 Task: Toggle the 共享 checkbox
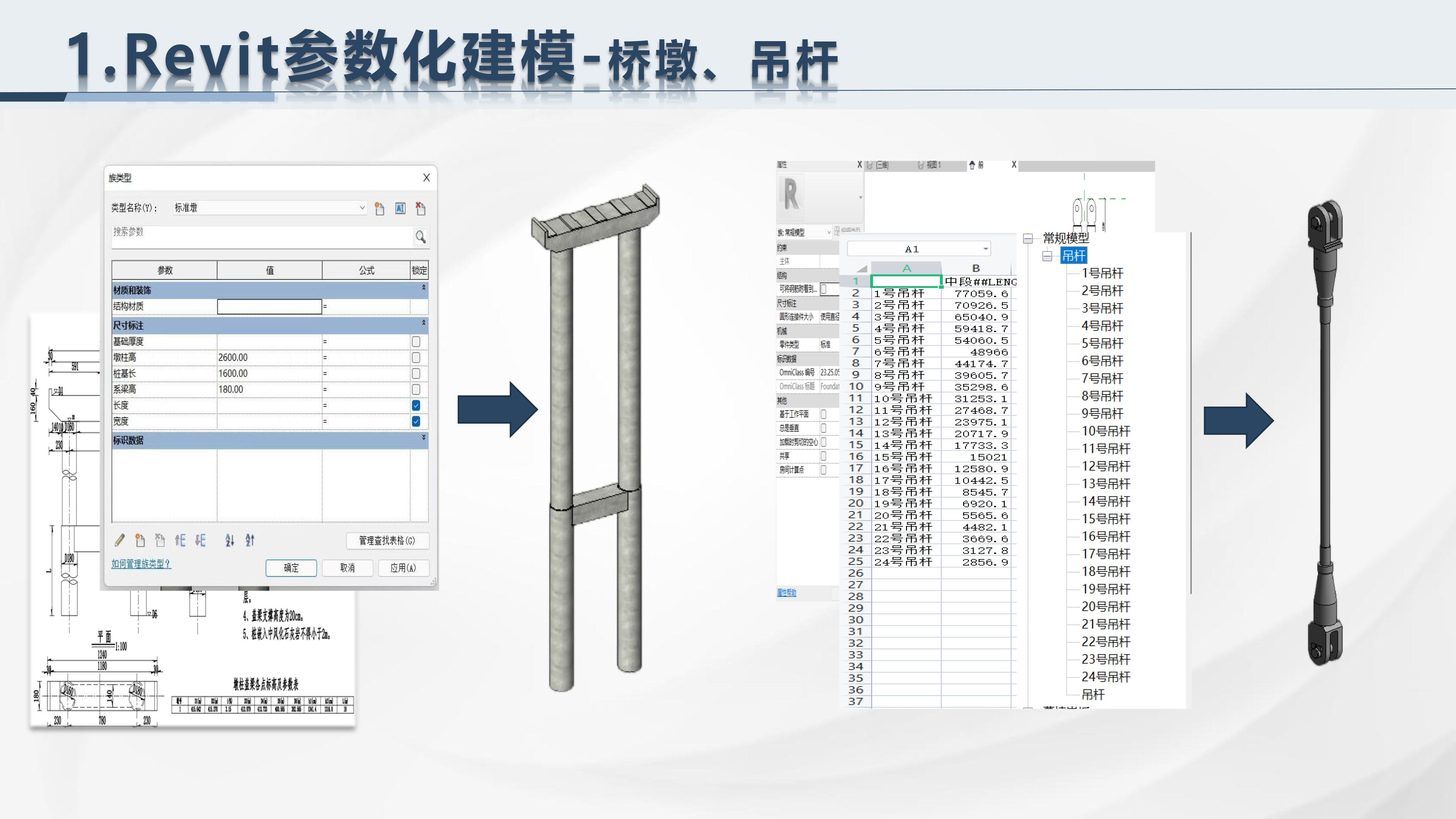[x=823, y=456]
